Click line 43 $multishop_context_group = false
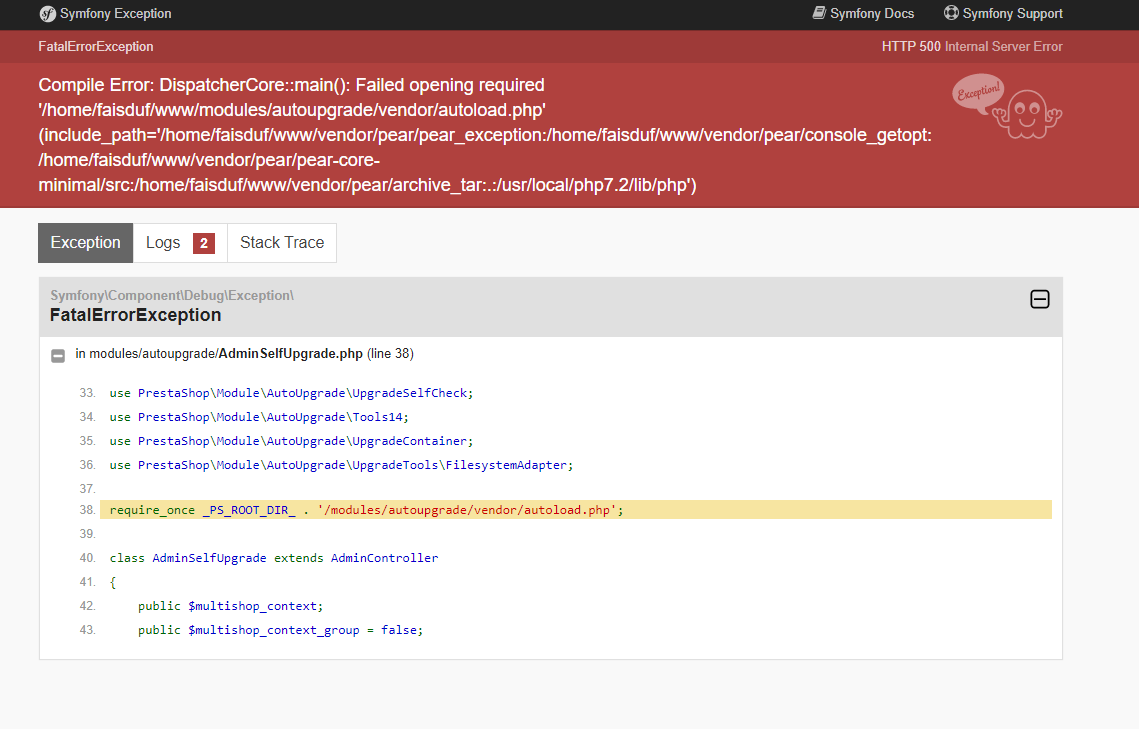Viewport: 1139px width, 729px height. 280,630
